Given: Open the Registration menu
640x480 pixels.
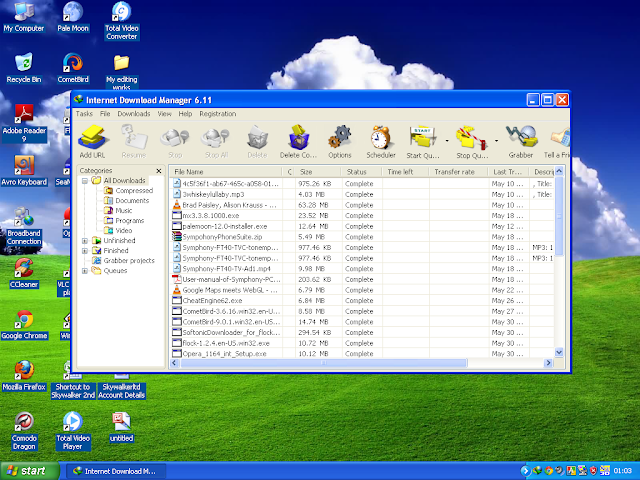Looking at the screenshot, I should pos(217,114).
